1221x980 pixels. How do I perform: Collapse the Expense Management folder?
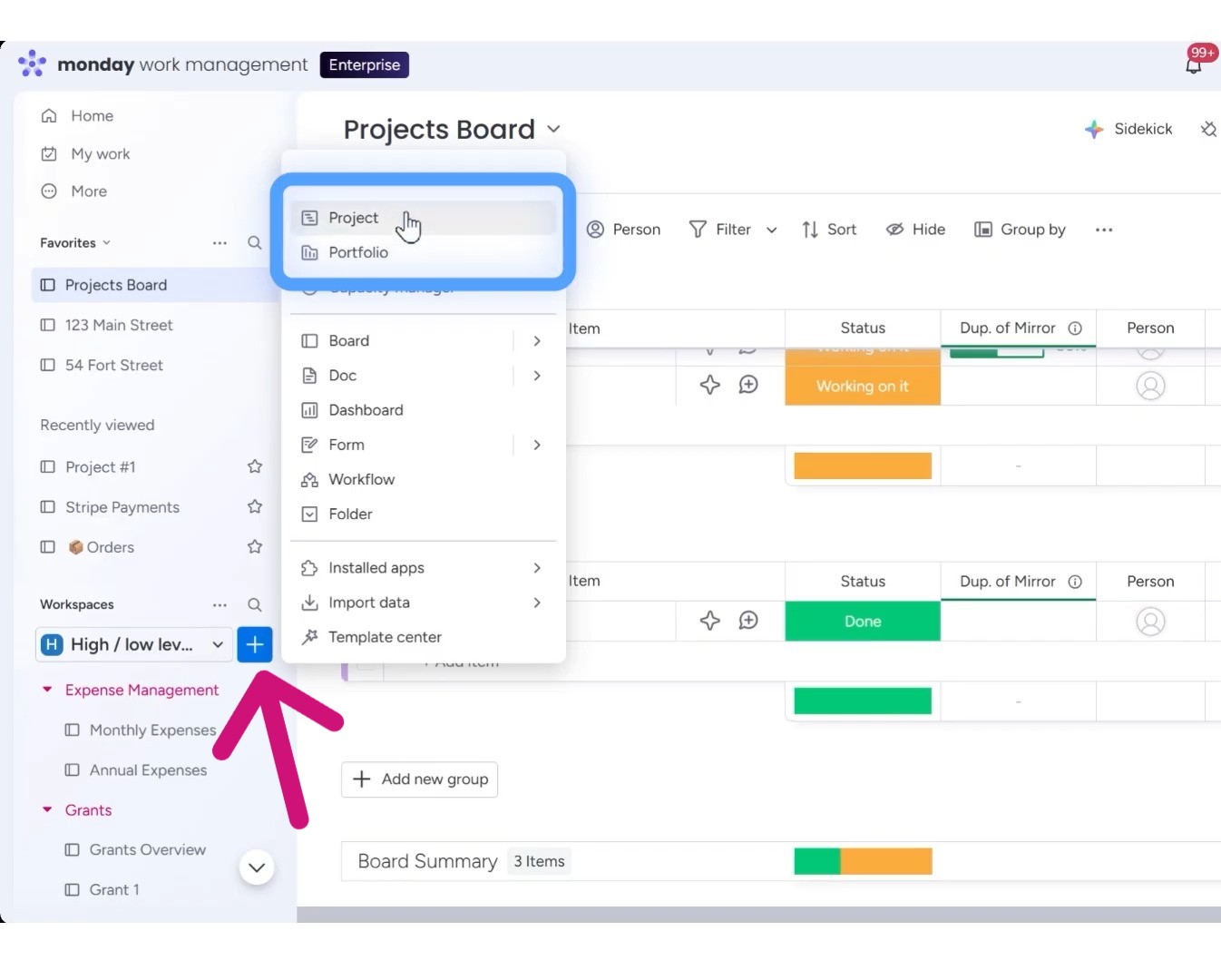[47, 690]
